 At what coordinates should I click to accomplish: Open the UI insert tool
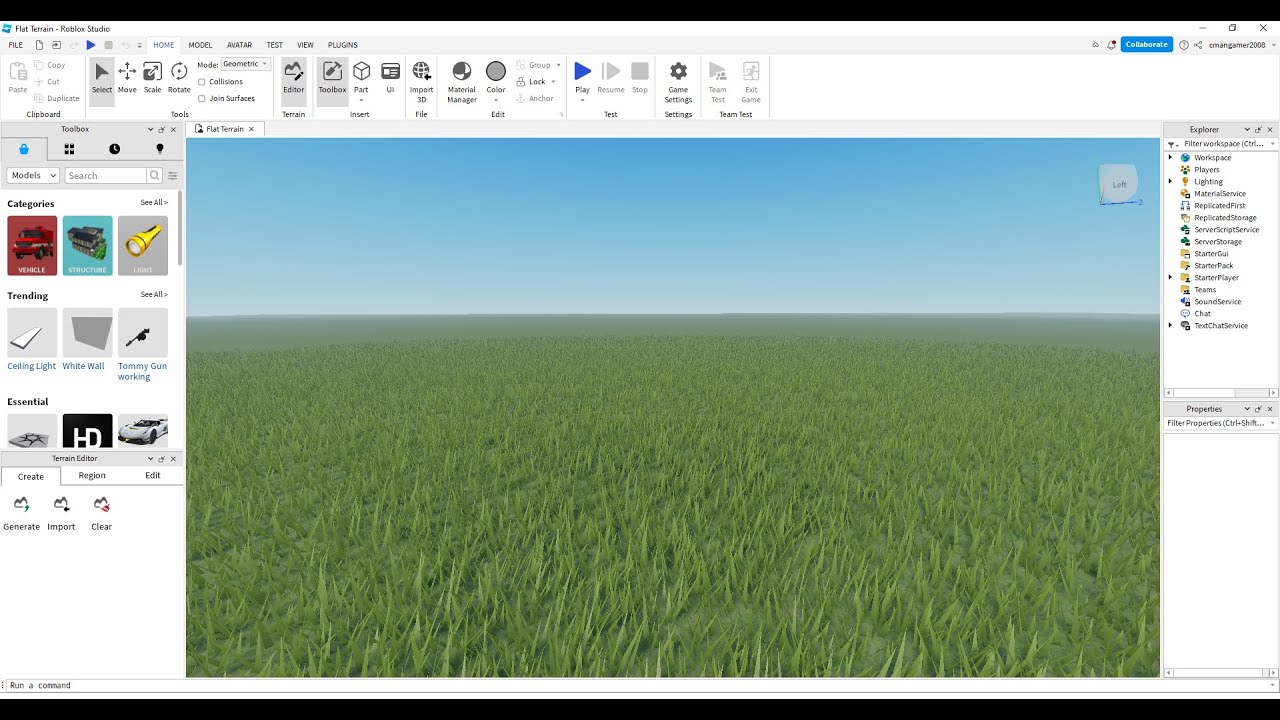tap(391, 78)
